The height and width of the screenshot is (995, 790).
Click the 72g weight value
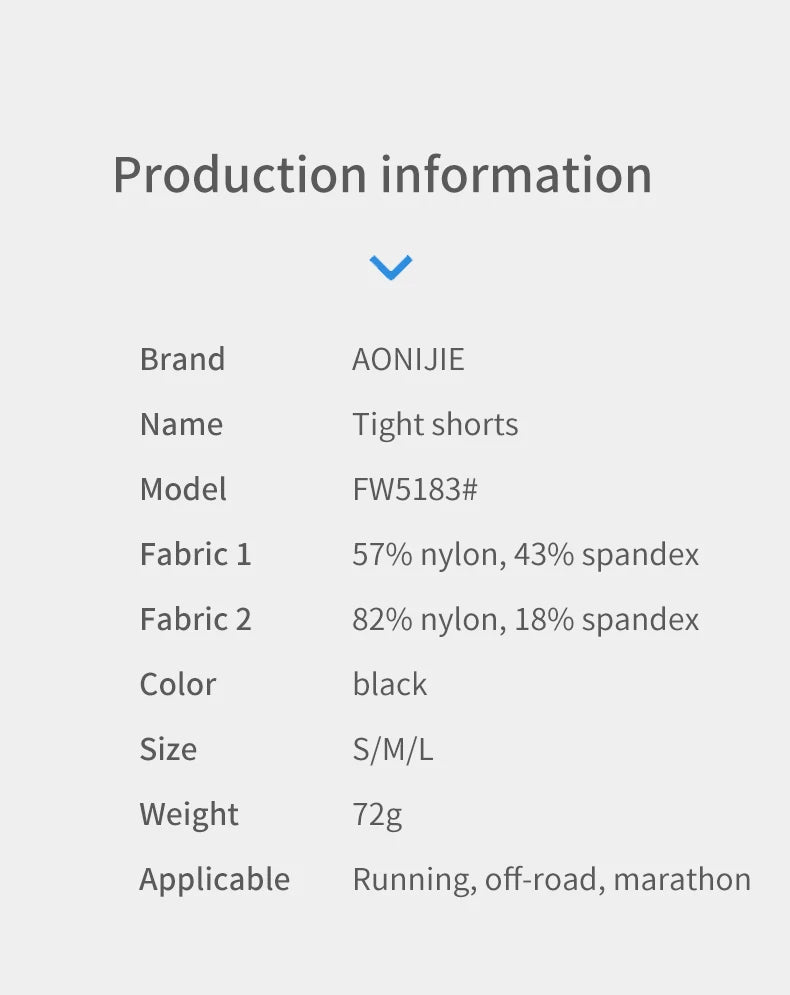pyautogui.click(x=377, y=814)
